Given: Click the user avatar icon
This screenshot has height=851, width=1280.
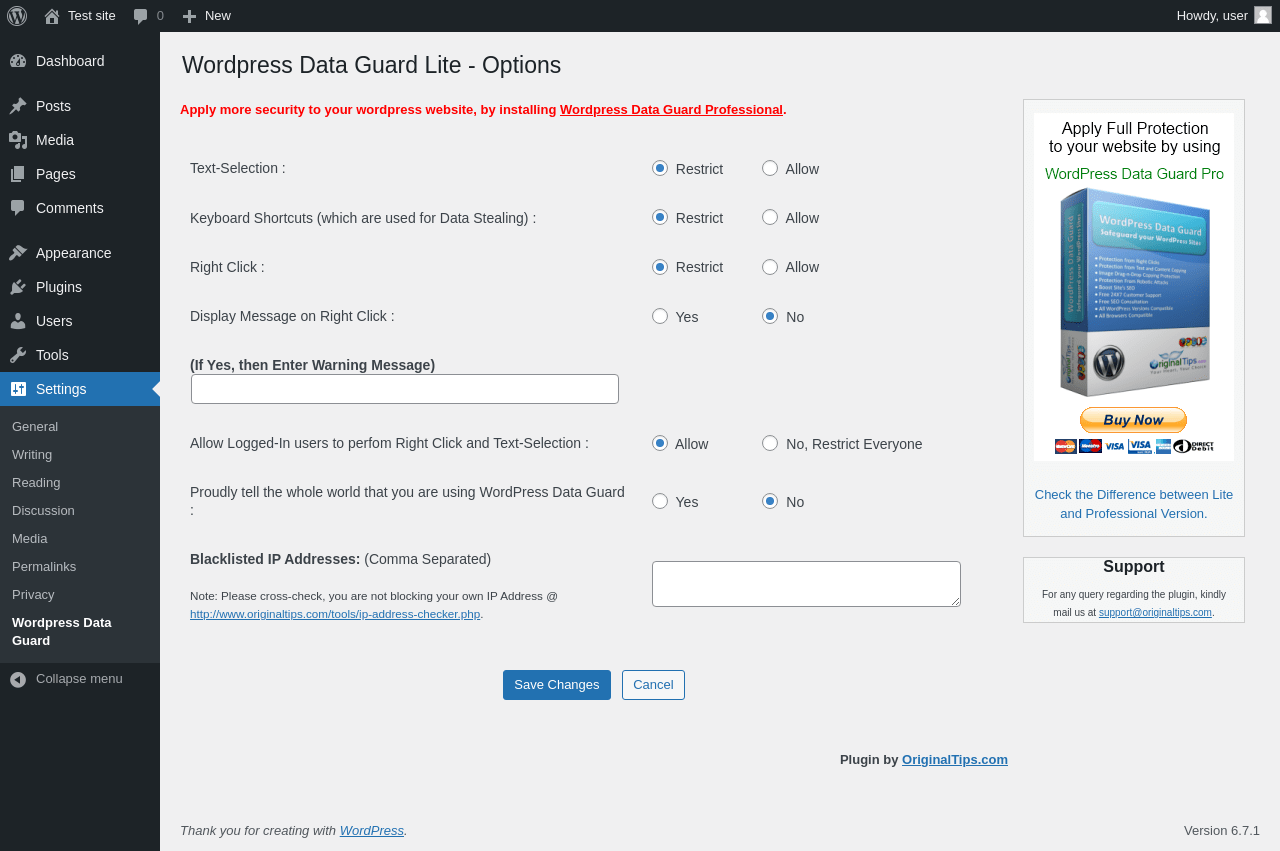Looking at the screenshot, I should [x=1263, y=15].
